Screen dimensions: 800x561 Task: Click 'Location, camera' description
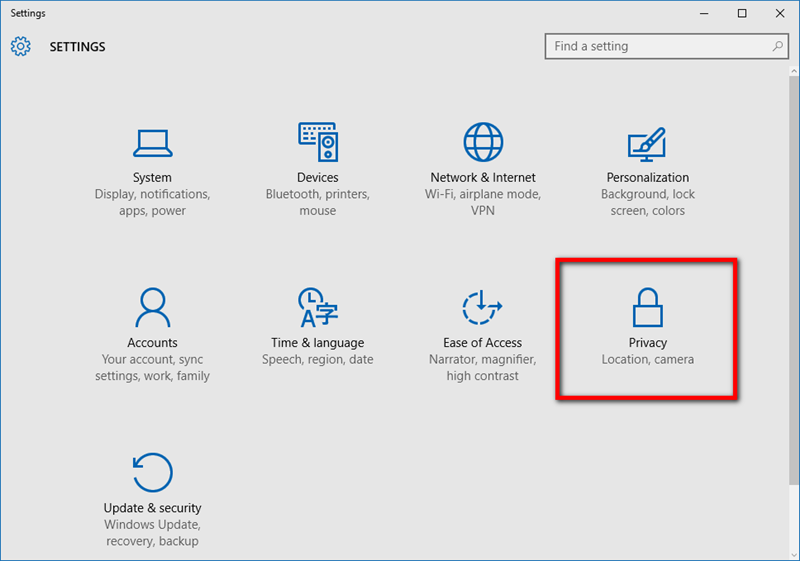coord(647,360)
